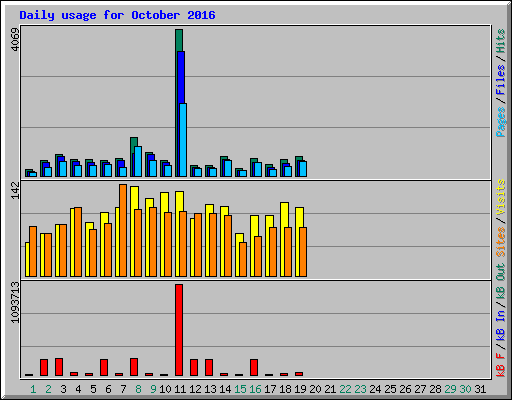Screen dimensions: 512x400
Task: Click day 15 on the x-axis
Action: click(240, 389)
